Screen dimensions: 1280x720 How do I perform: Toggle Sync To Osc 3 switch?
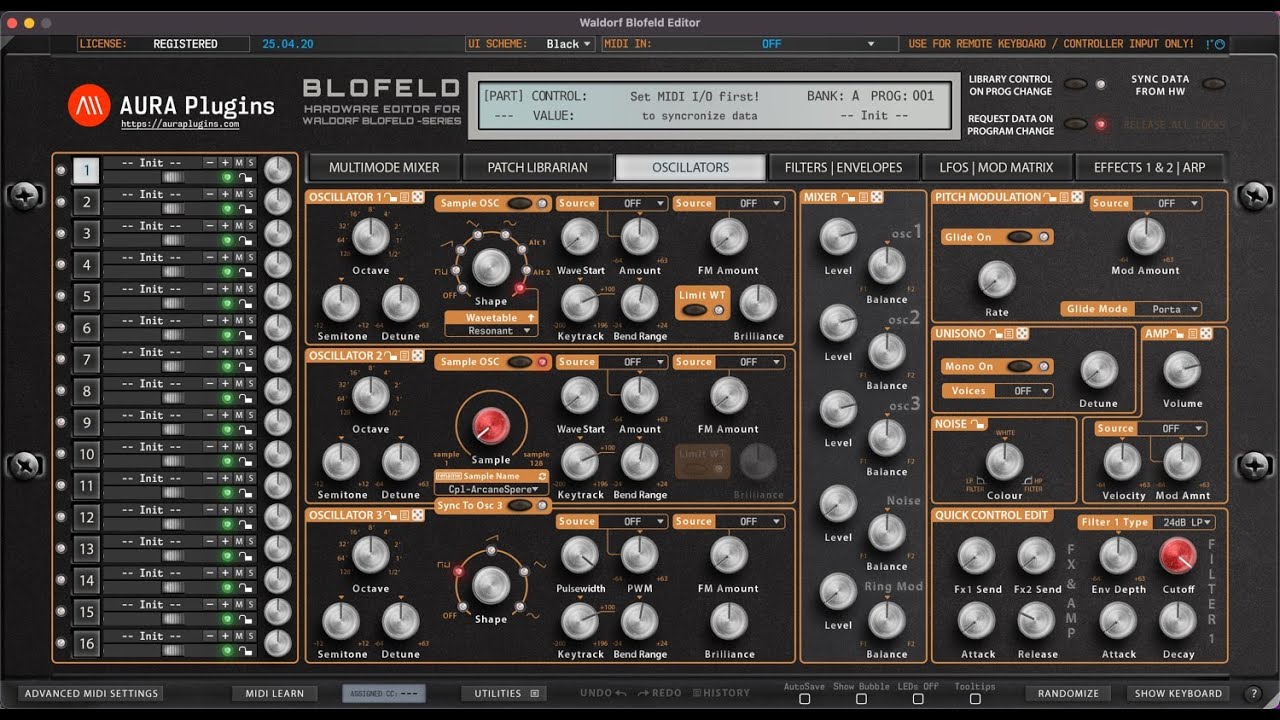coord(520,506)
